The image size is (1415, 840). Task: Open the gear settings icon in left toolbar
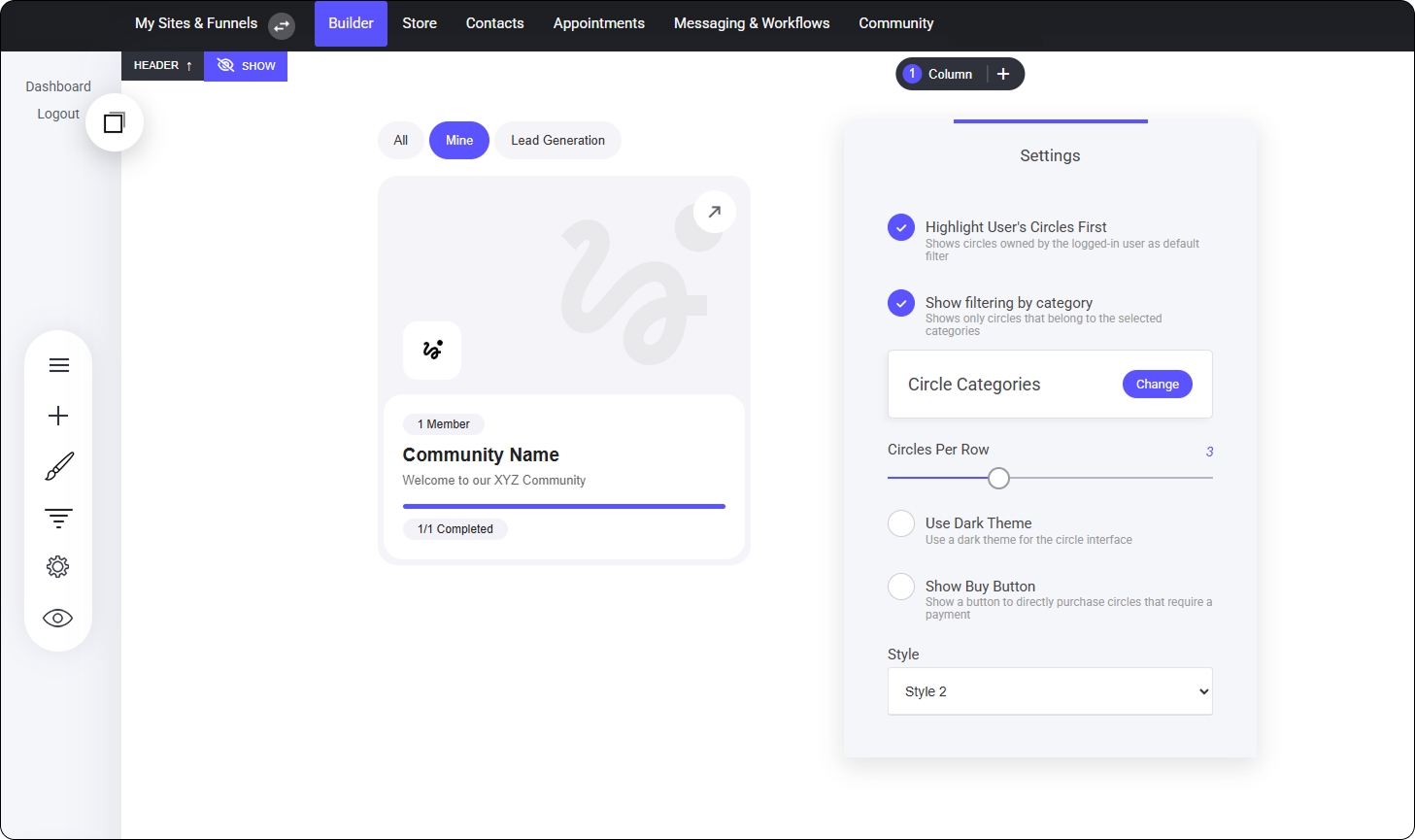(58, 567)
